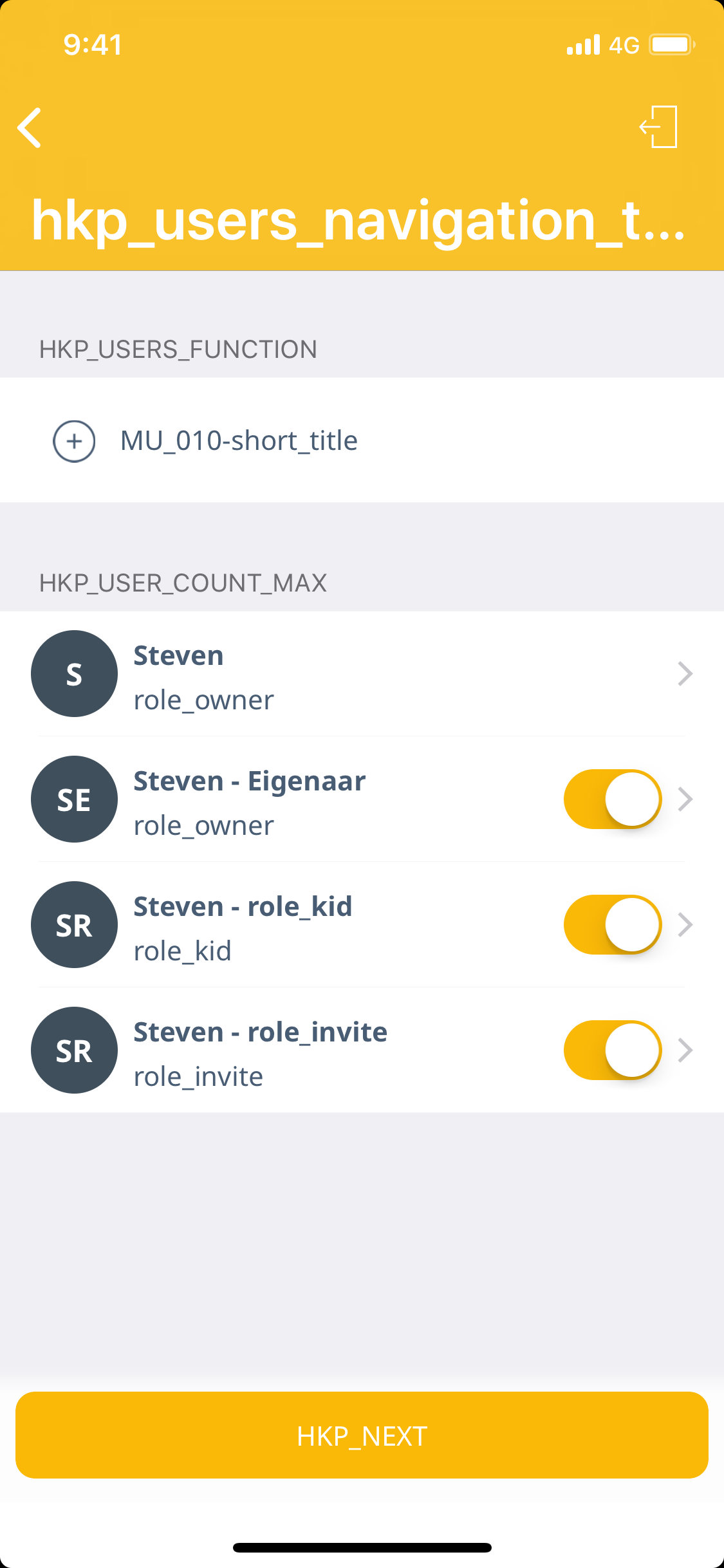The height and width of the screenshot is (1568, 724).
Task: Tap the hkp_users_navigation title text
Action: (x=358, y=221)
